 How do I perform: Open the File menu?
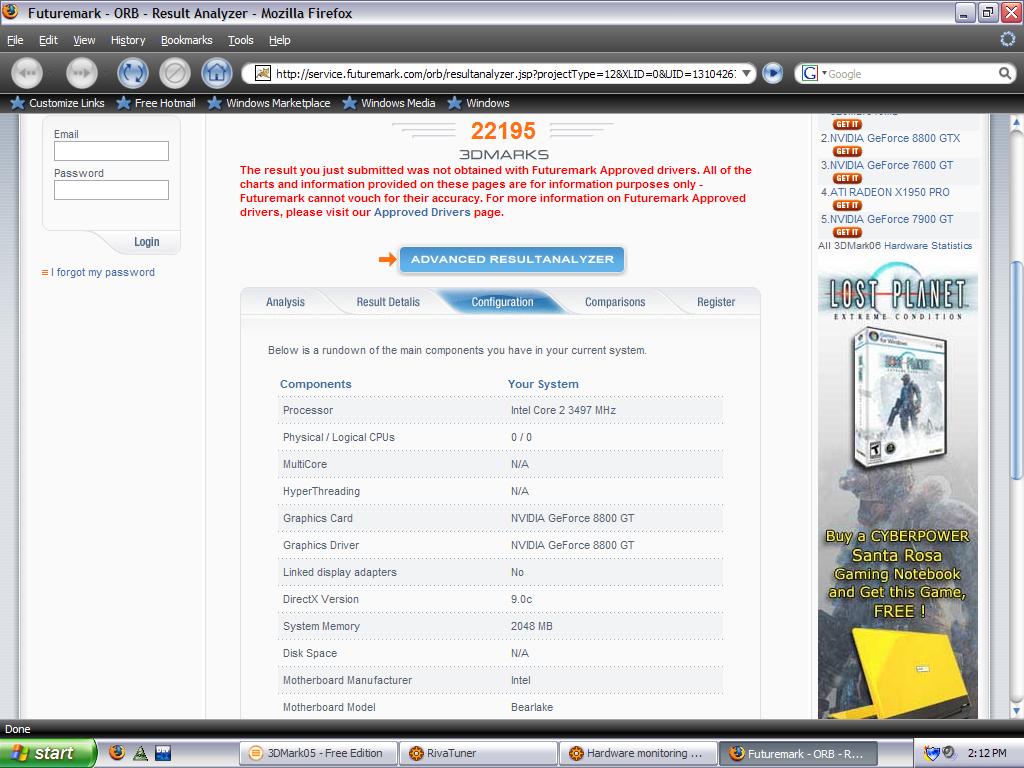click(x=15, y=40)
